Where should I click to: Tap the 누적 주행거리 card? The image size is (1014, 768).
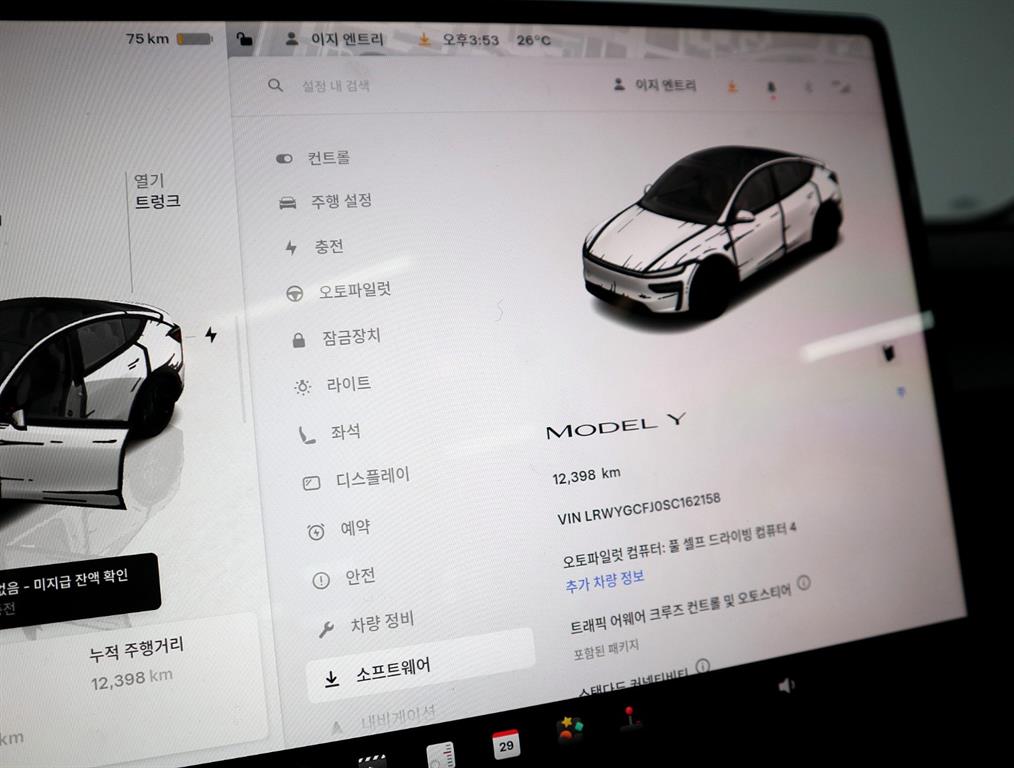coord(136,663)
